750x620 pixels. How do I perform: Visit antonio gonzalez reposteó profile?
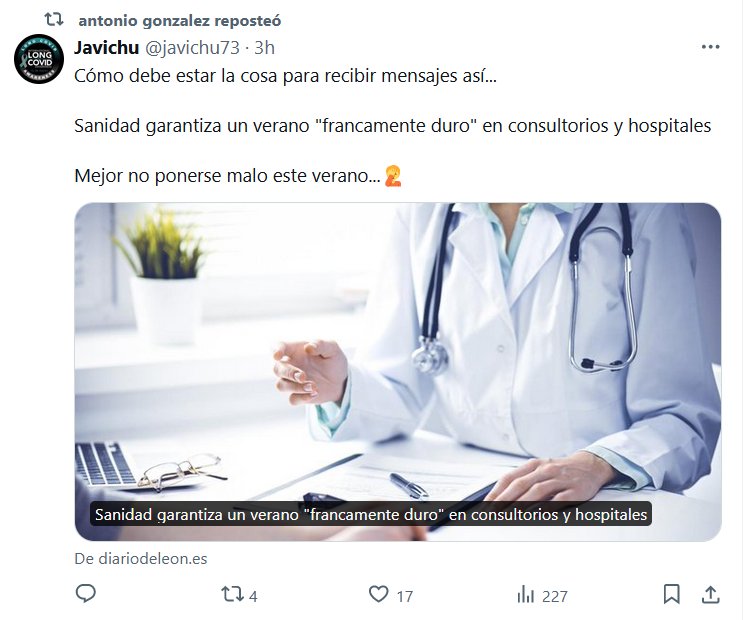(179, 21)
